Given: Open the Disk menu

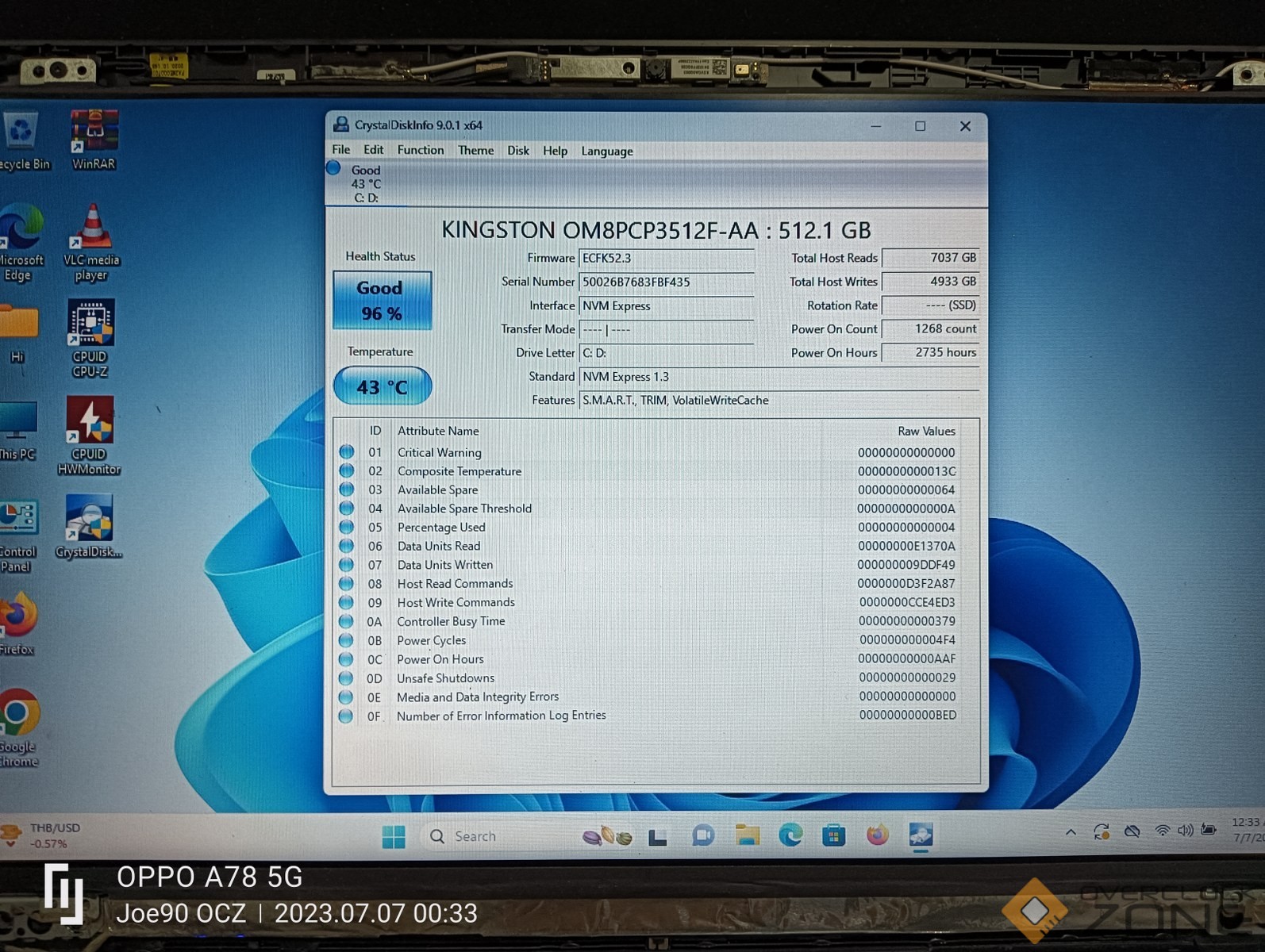Looking at the screenshot, I should [518, 150].
